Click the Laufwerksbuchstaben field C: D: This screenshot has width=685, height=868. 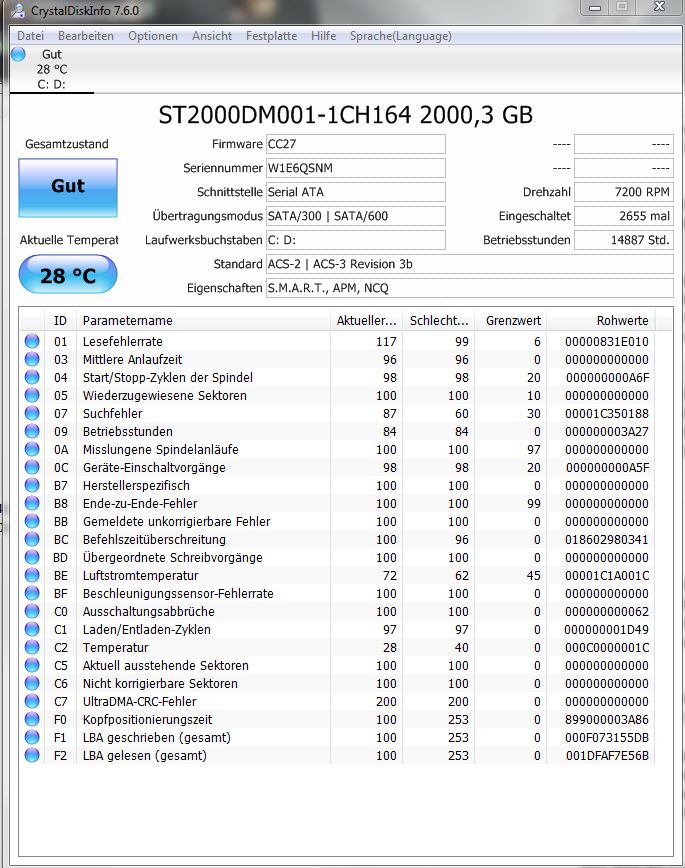click(356, 240)
